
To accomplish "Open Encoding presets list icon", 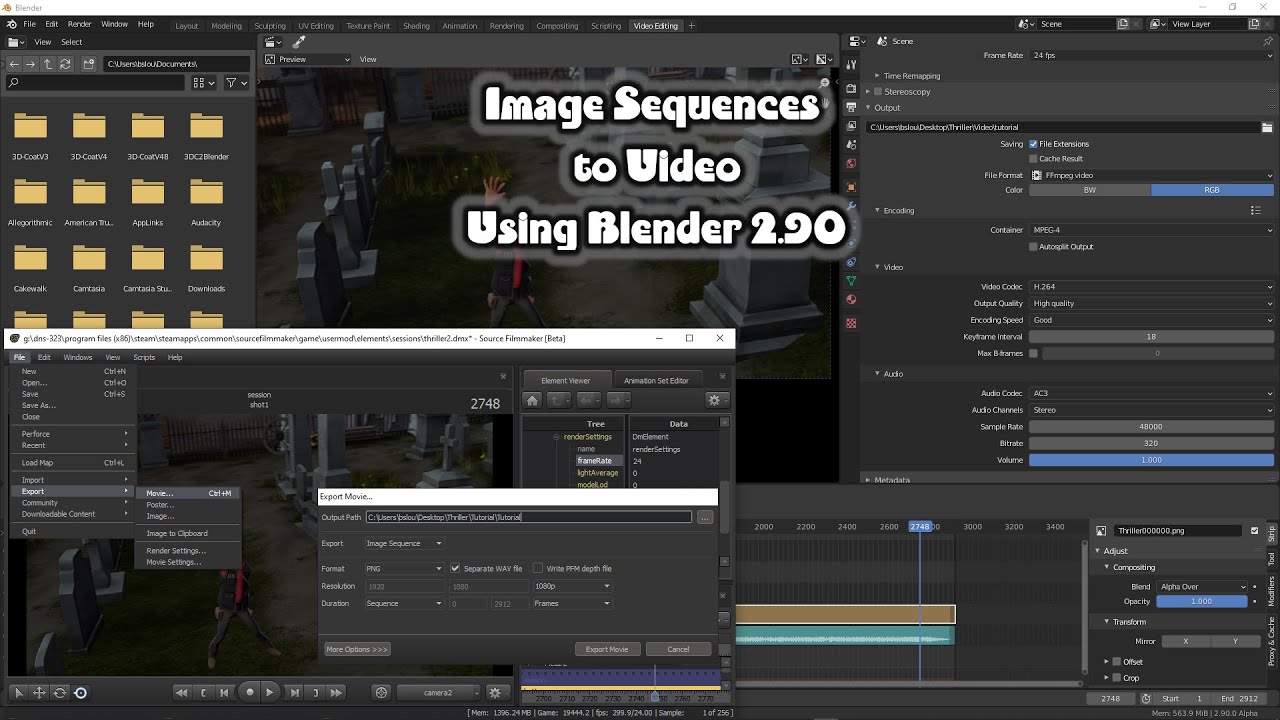I will coord(1256,210).
